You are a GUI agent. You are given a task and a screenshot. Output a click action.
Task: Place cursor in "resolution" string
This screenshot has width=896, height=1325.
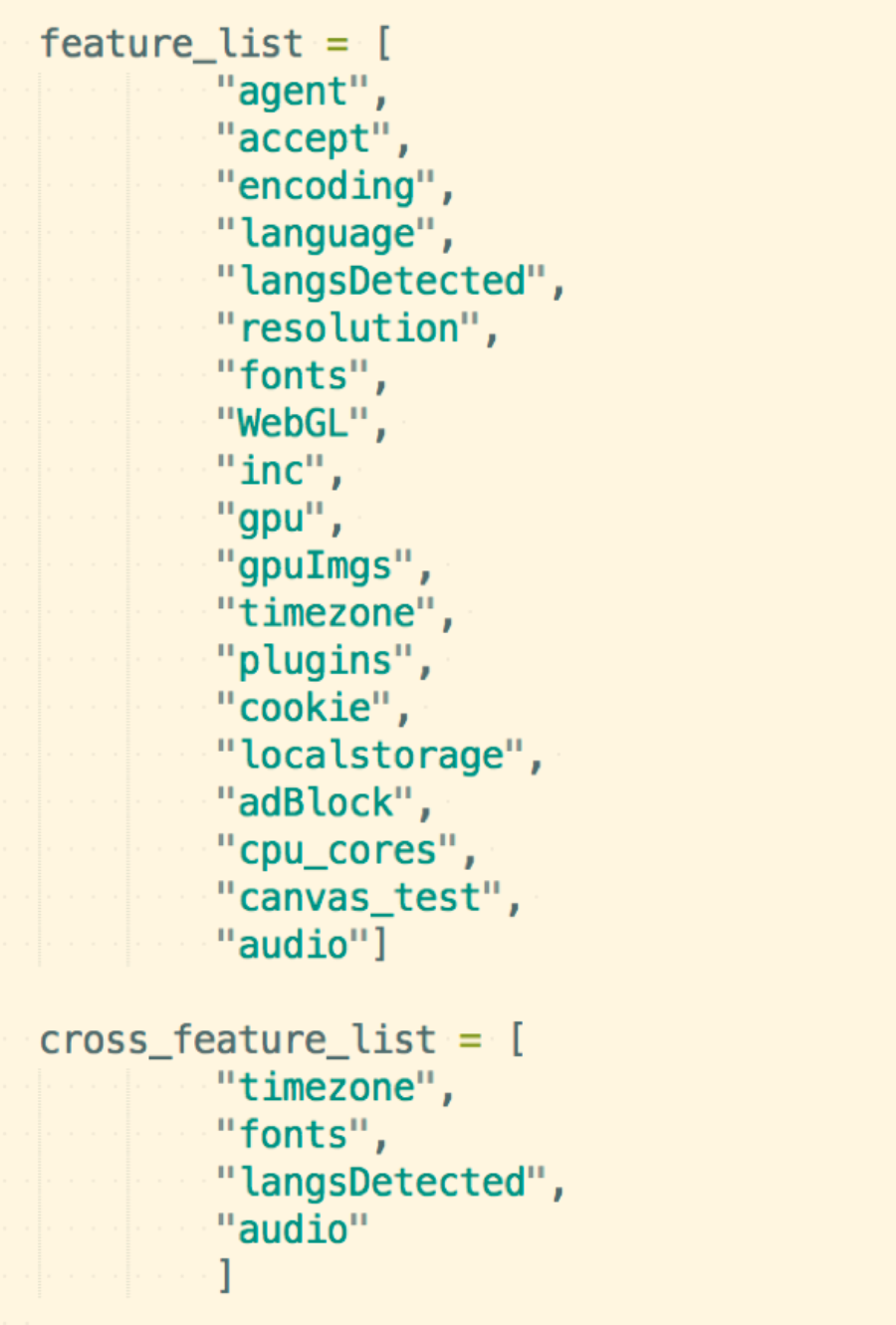point(348,329)
